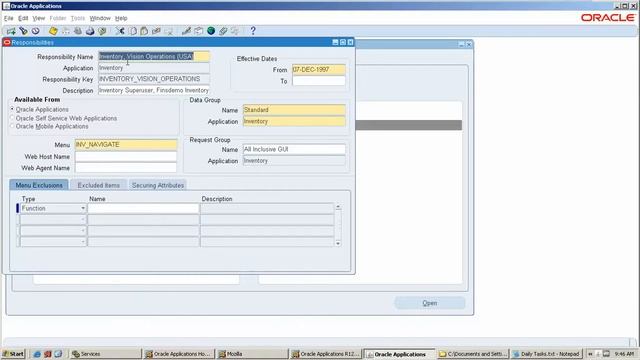Click the top Application field showing Inventory
The image size is (640, 360).
[x=154, y=68]
